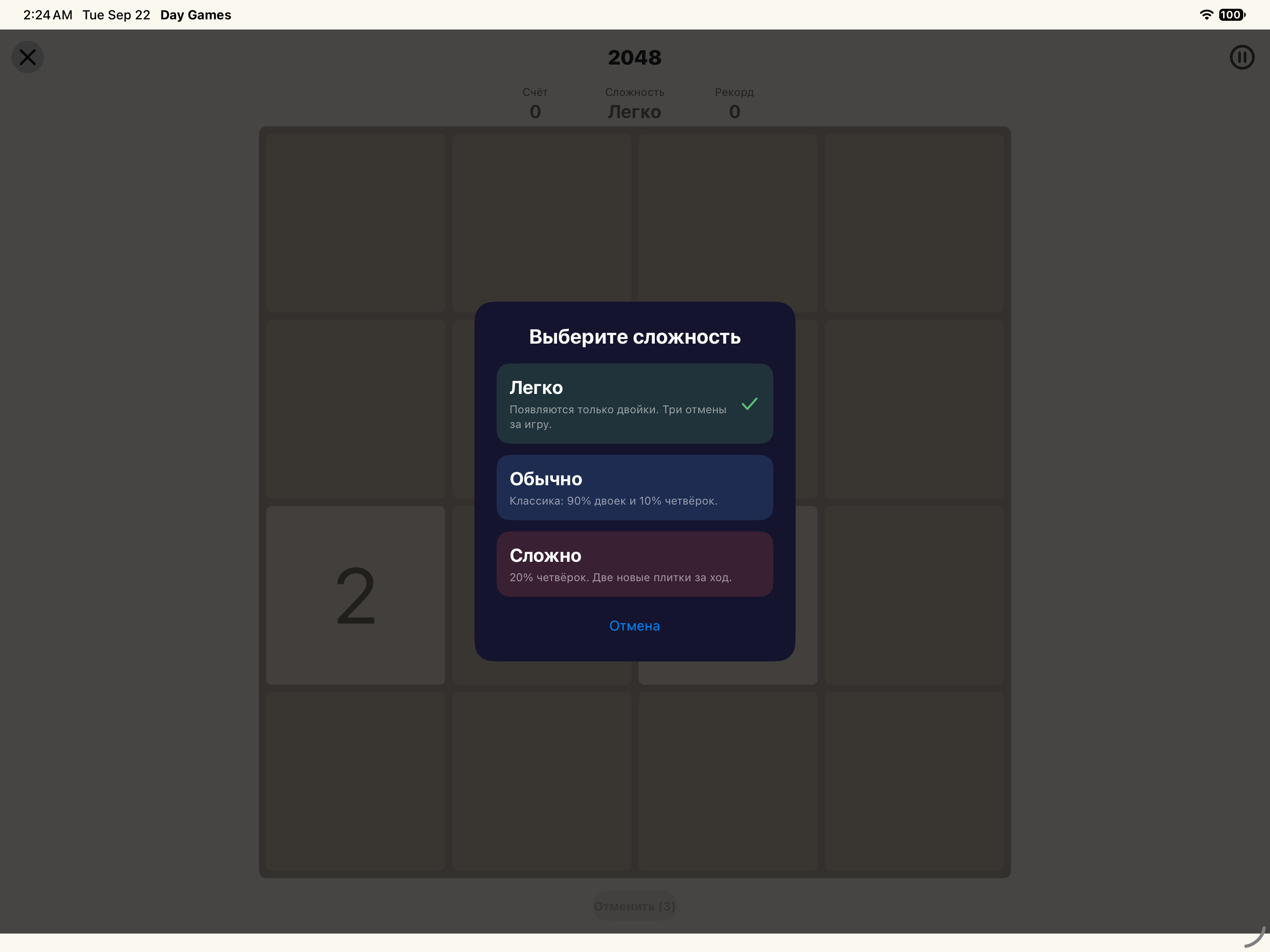The width and height of the screenshot is (1270, 952).
Task: Click the Выберите сложность heading
Action: 635,337
